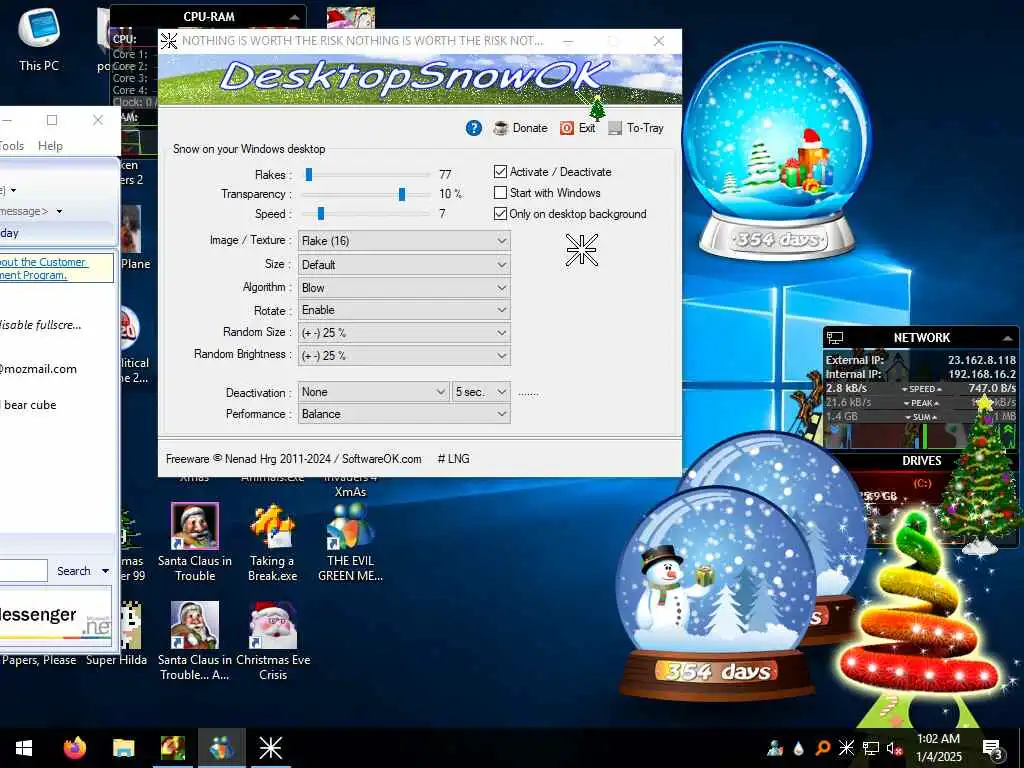Launch Taking a Break.exe desktop icon
This screenshot has width=1024, height=768.
272,542
